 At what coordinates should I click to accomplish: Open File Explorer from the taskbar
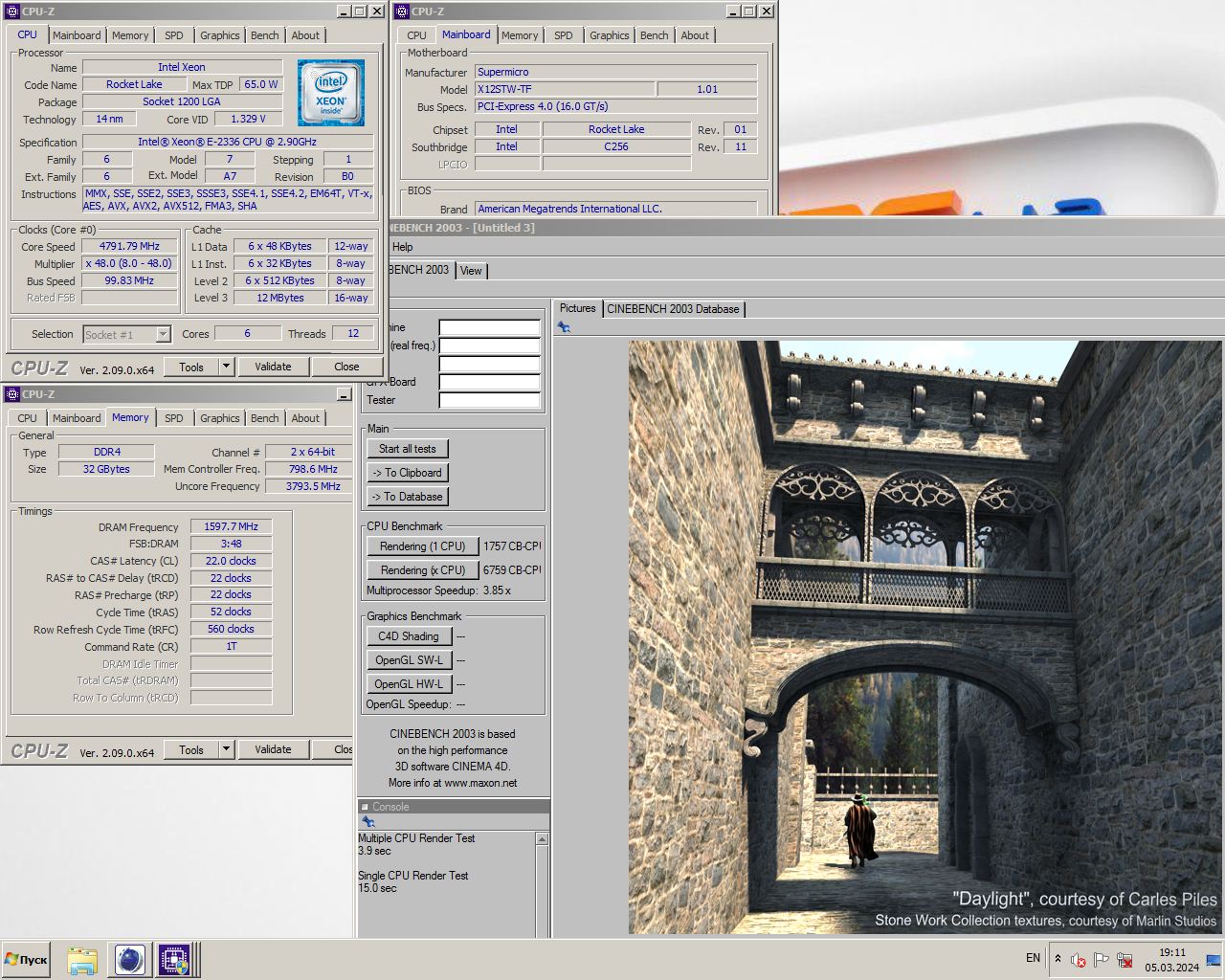[83, 960]
